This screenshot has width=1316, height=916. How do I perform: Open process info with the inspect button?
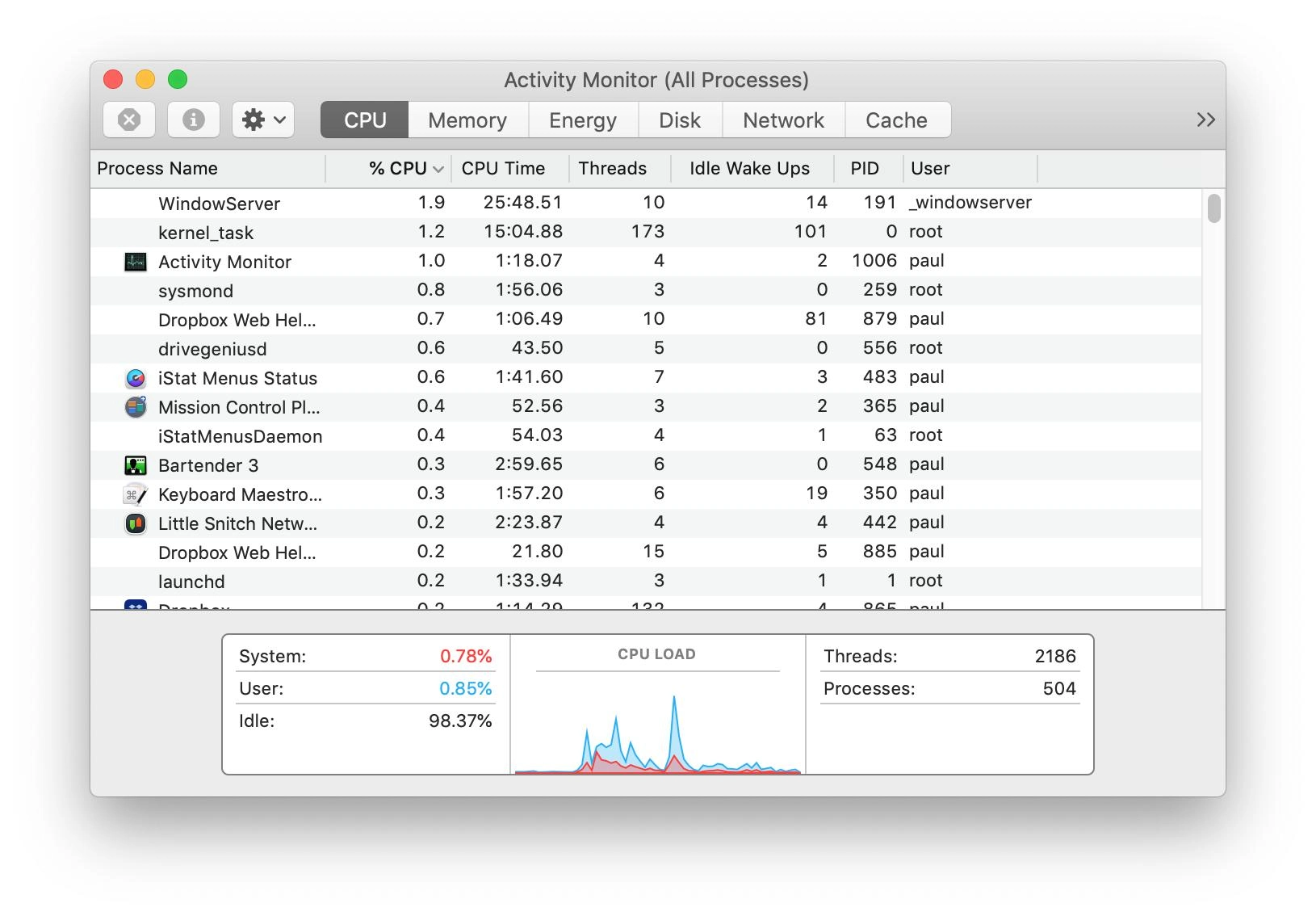193,120
